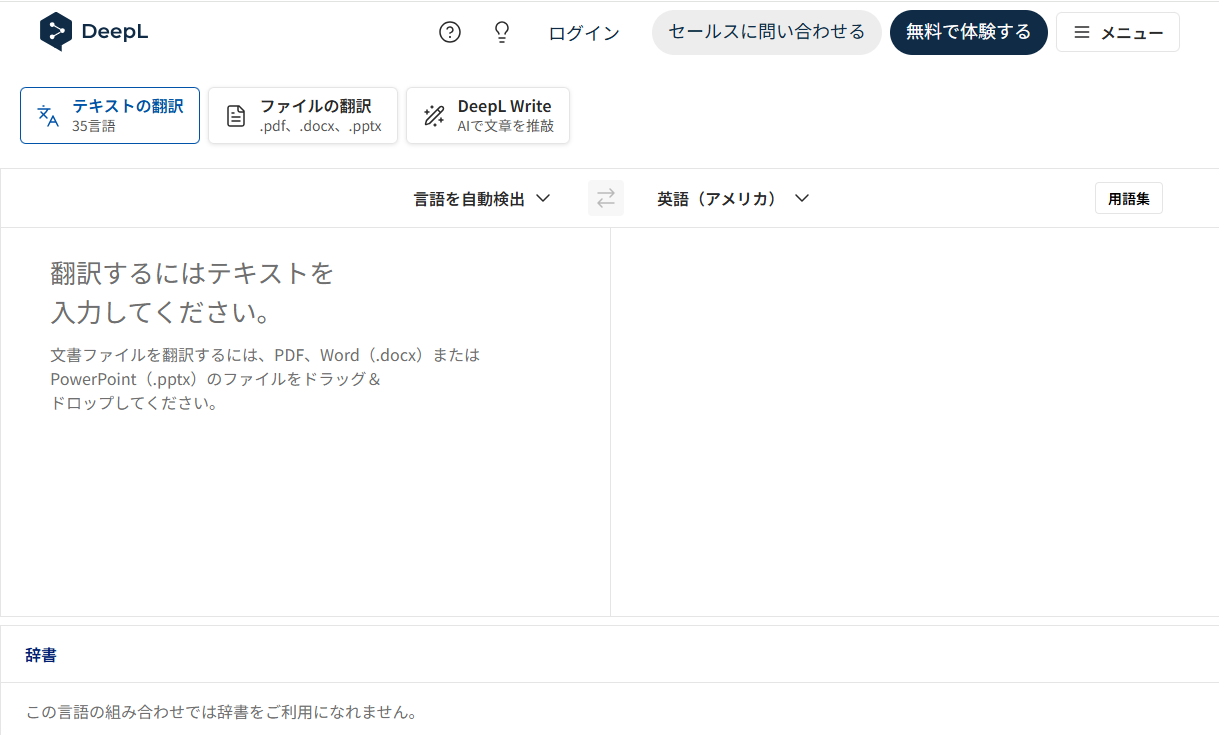Viewport: 1219px width, 735px height.
Task: Expand the source language selection chevron
Action: point(543,198)
